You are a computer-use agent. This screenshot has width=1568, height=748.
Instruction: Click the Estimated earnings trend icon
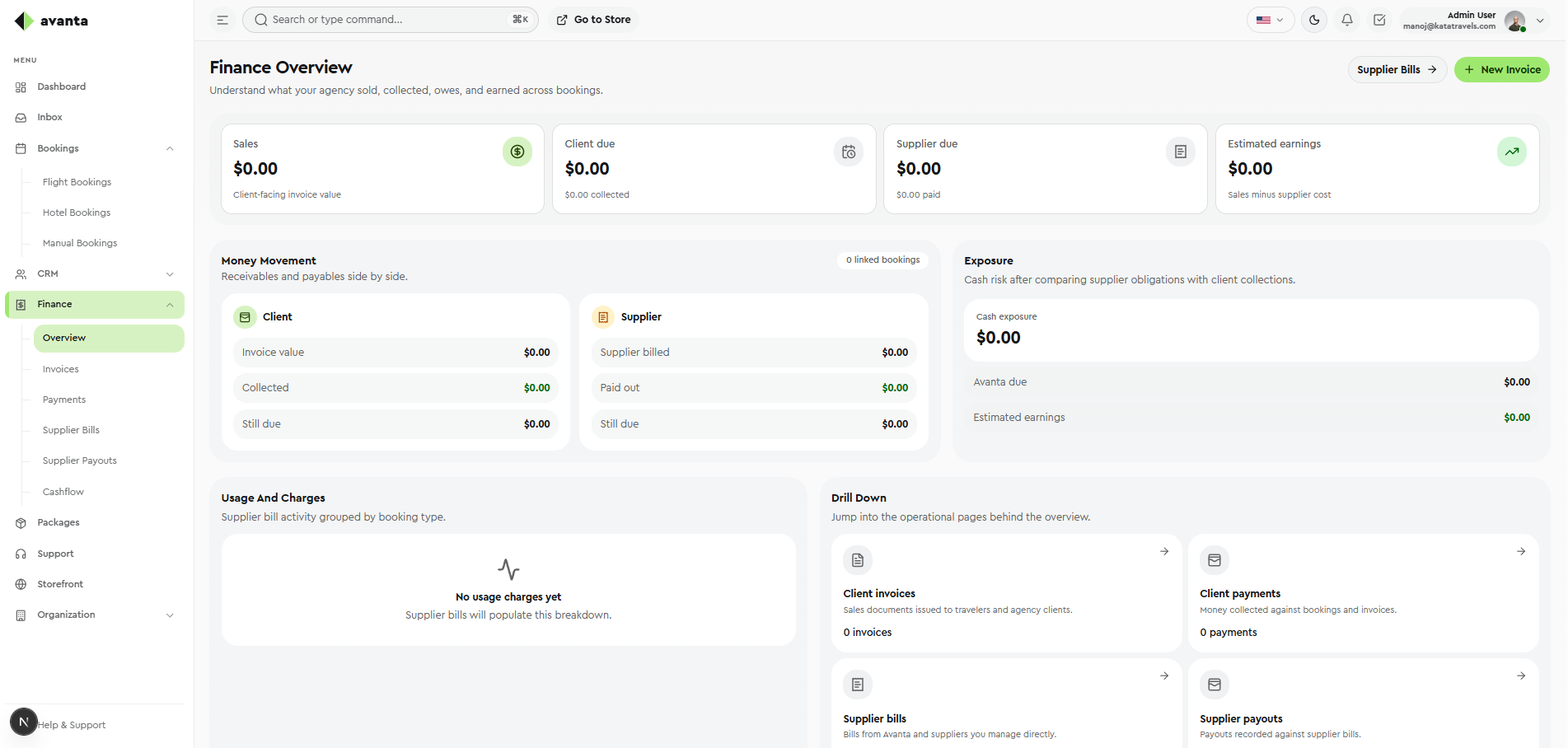1512,152
